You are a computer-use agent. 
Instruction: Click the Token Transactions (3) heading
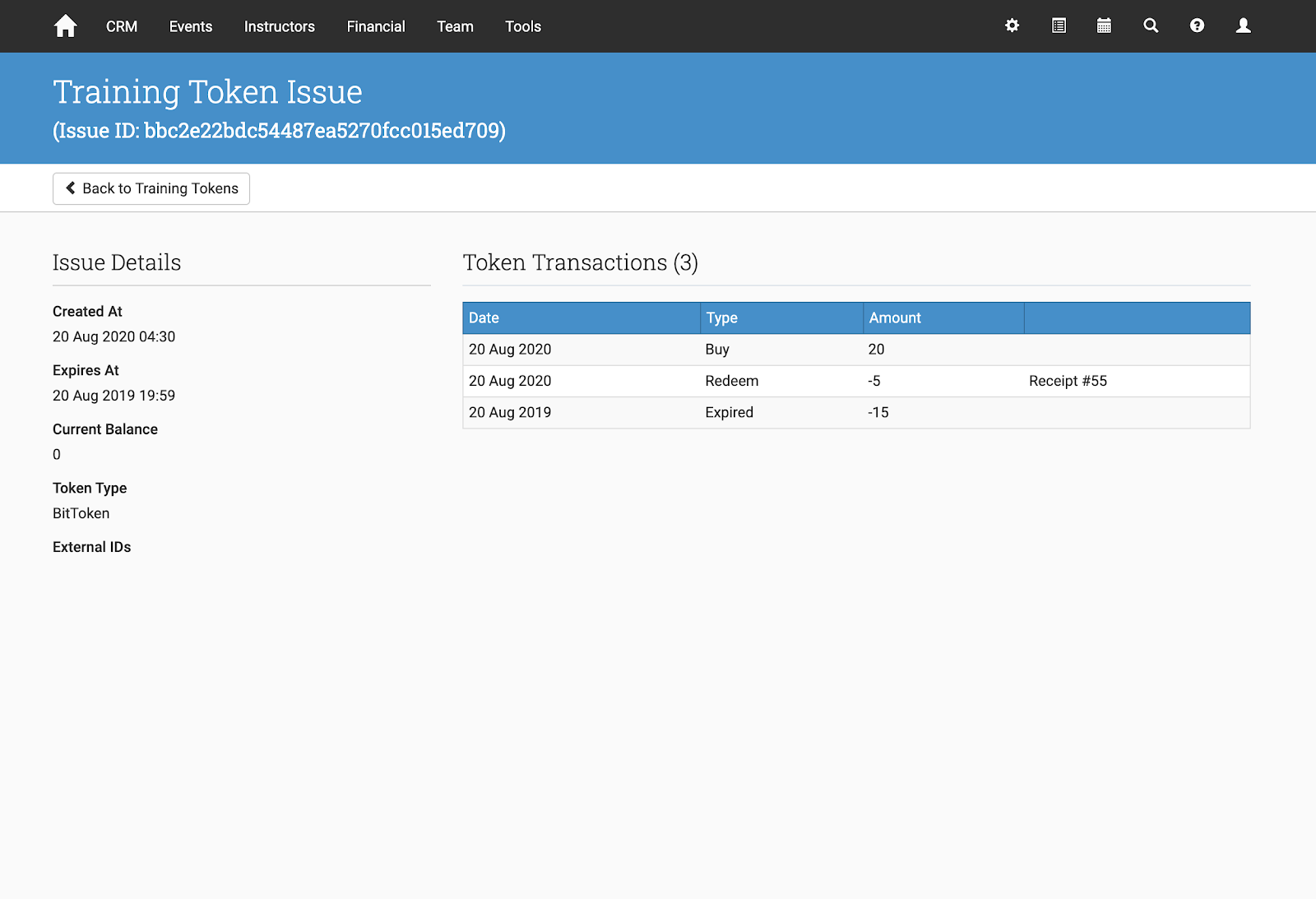click(580, 262)
